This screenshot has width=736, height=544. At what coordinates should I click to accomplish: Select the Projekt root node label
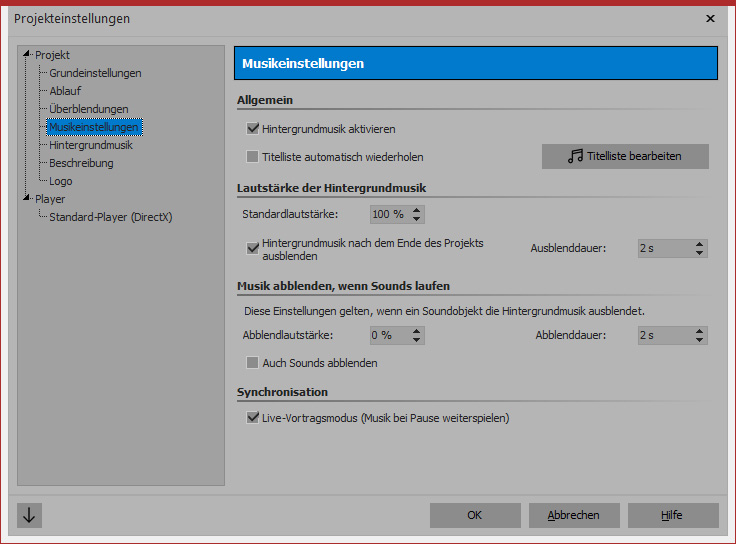coord(52,55)
